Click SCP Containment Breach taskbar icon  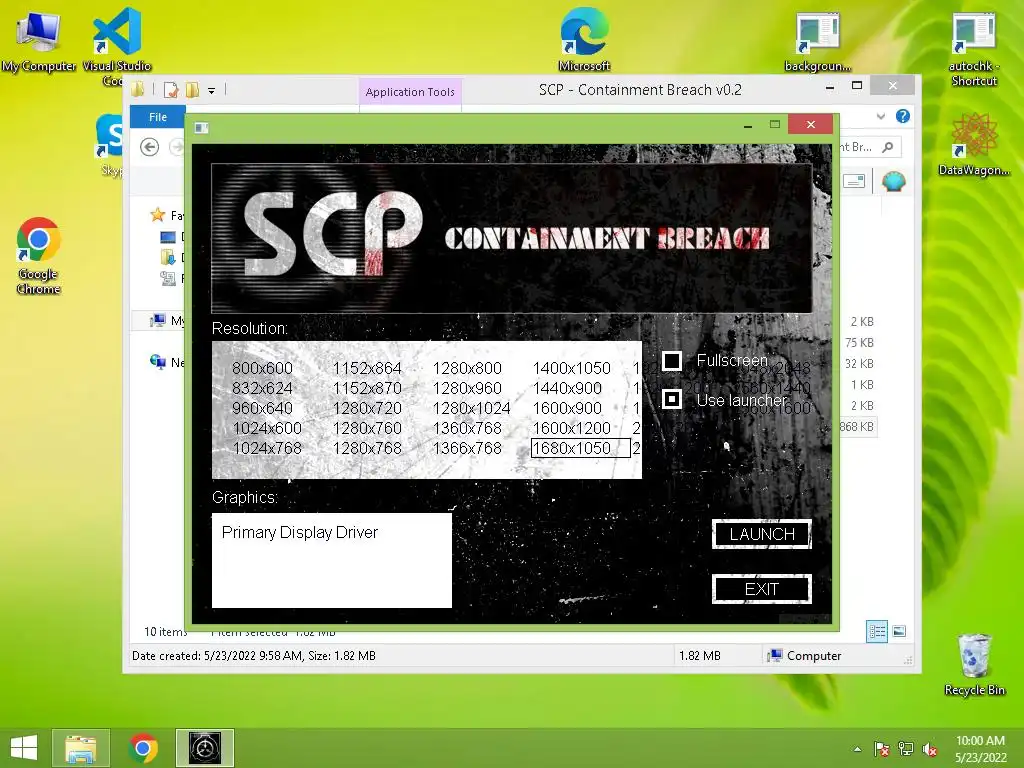tap(205, 748)
